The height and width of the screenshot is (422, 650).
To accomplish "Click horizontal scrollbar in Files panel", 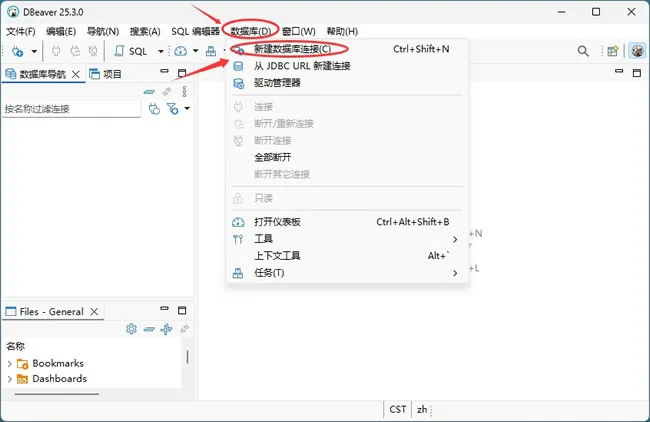I will [57, 394].
